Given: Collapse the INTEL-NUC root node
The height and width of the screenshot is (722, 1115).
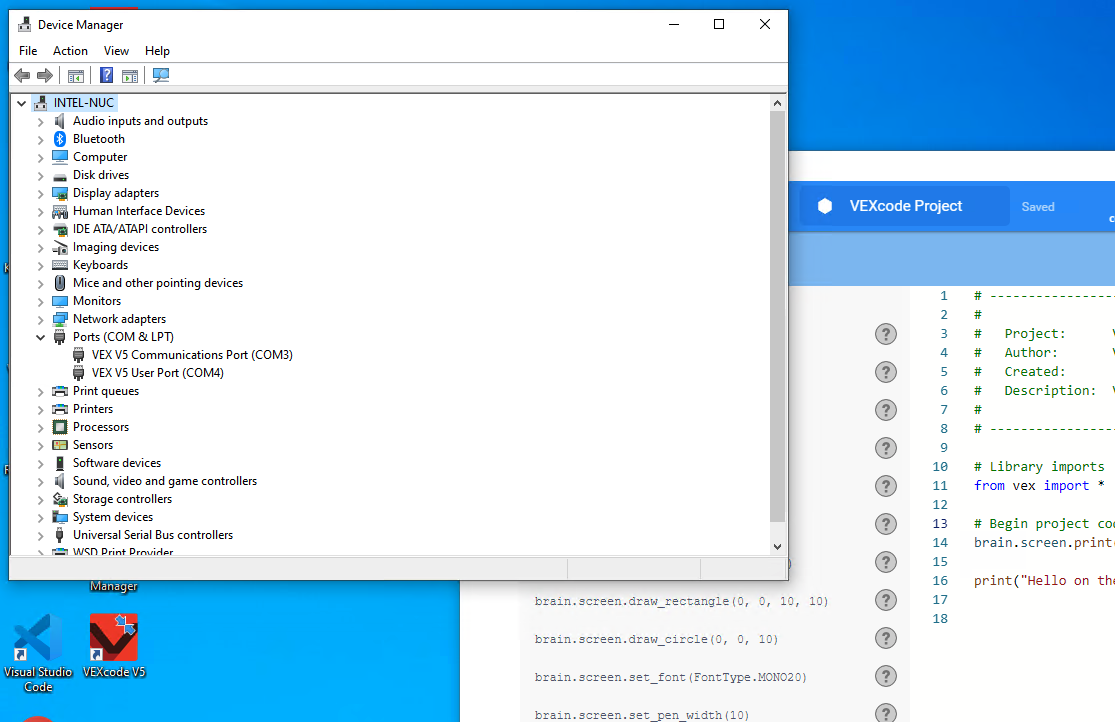Looking at the screenshot, I should click(x=21, y=103).
